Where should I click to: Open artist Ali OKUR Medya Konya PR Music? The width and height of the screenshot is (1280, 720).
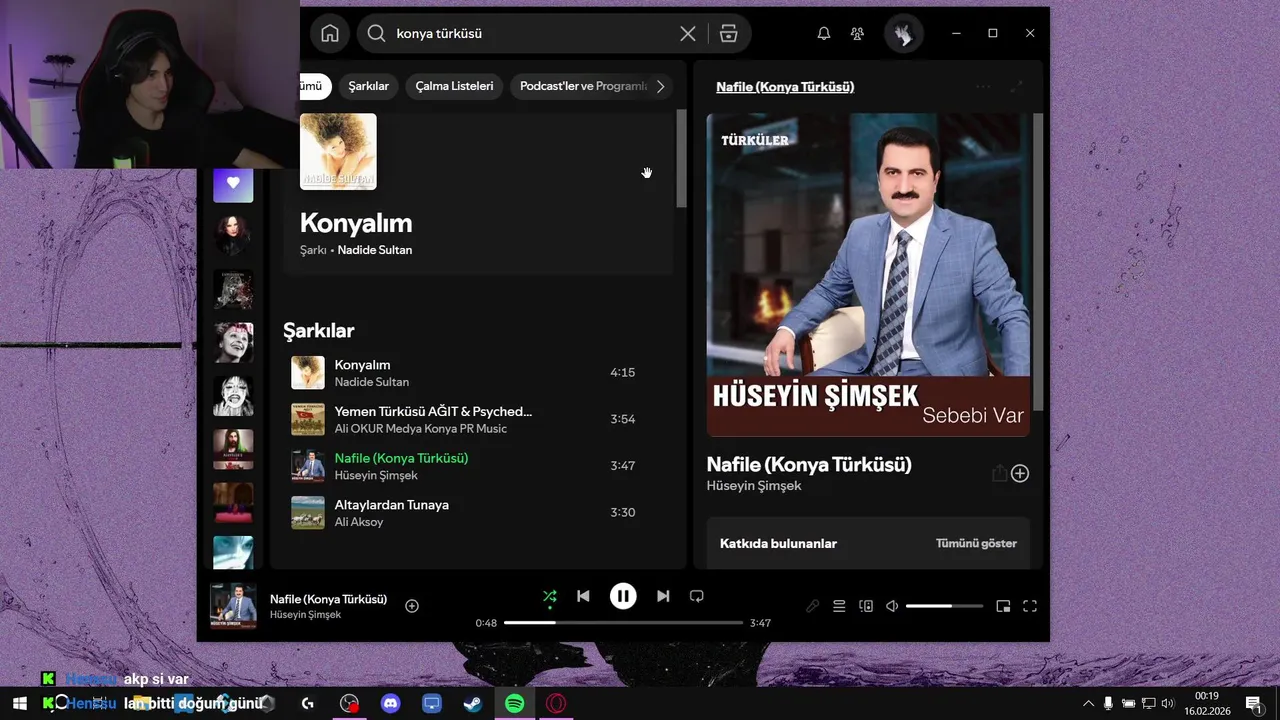tap(421, 428)
